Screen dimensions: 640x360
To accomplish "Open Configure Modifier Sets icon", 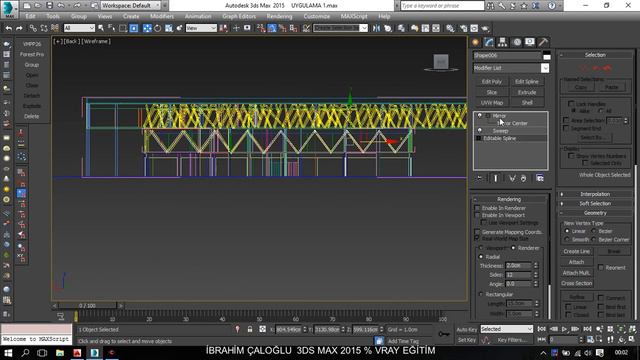I will 540,178.
